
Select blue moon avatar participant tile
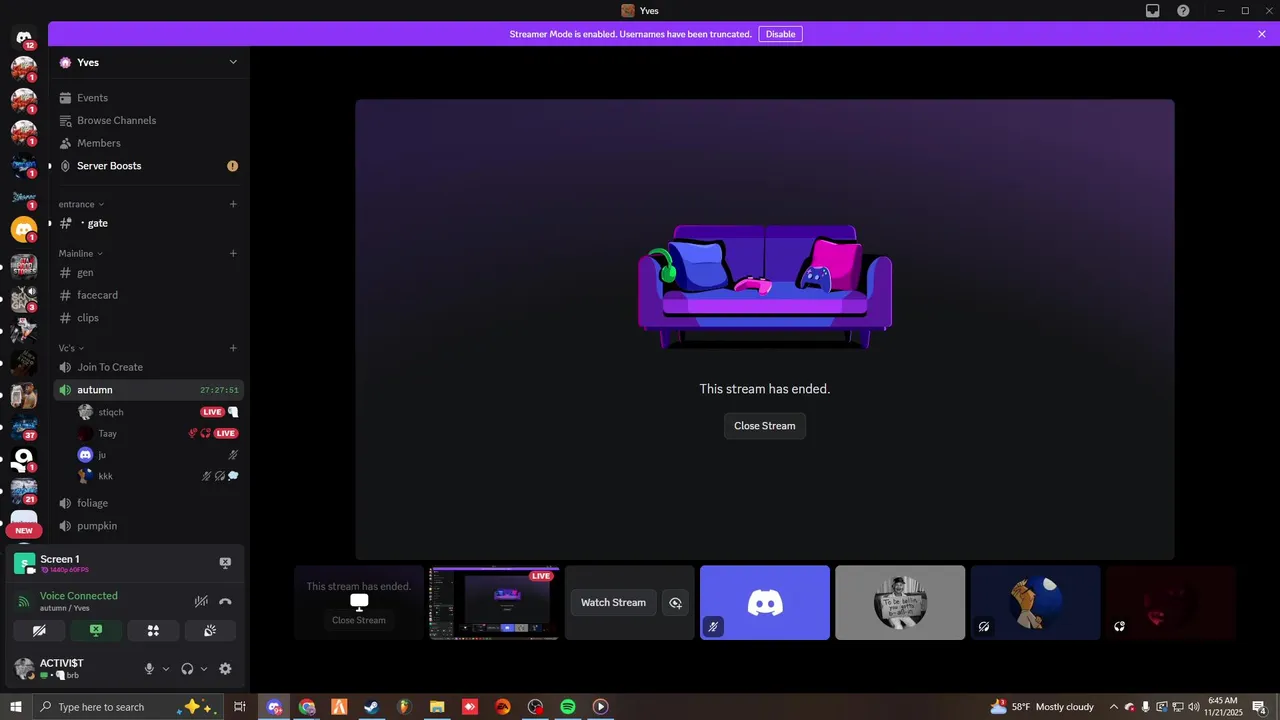(1035, 603)
